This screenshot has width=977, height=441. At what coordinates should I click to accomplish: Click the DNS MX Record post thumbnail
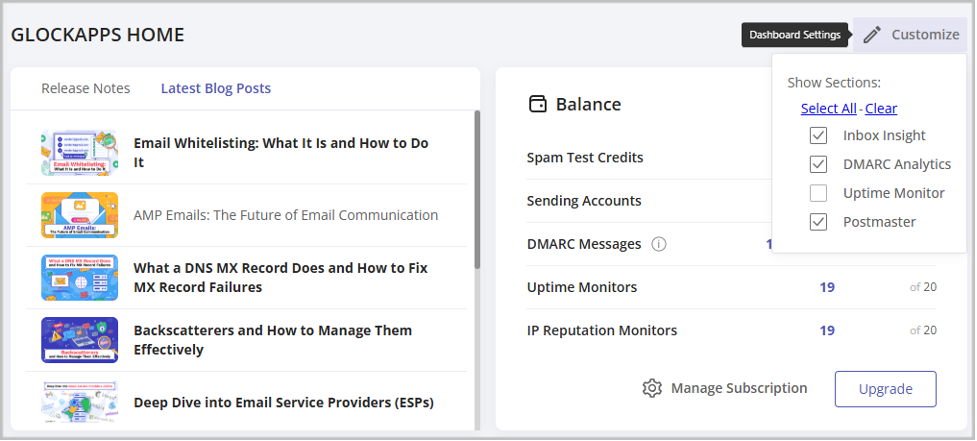[79, 277]
